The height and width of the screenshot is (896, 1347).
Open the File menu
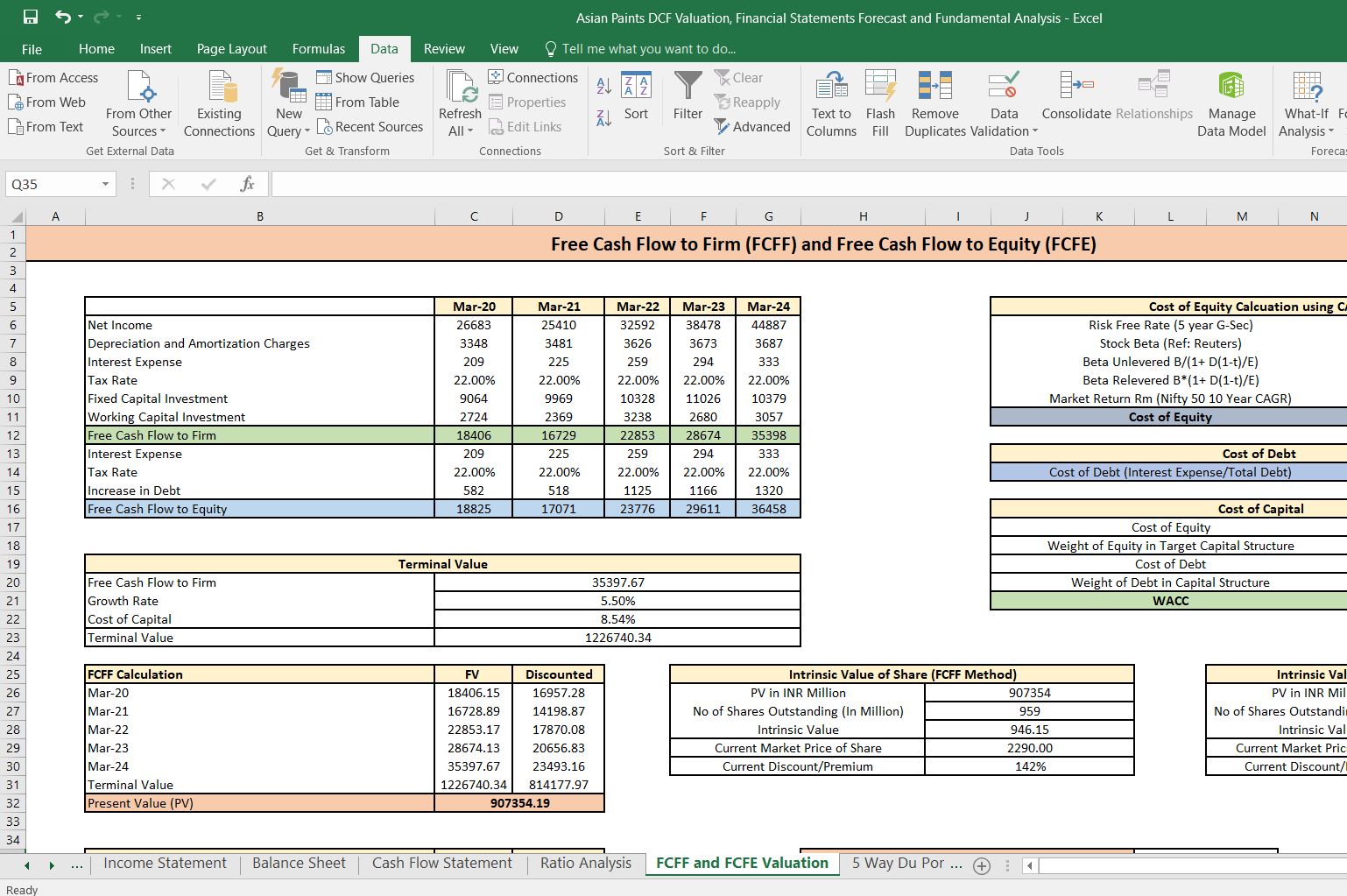click(32, 49)
